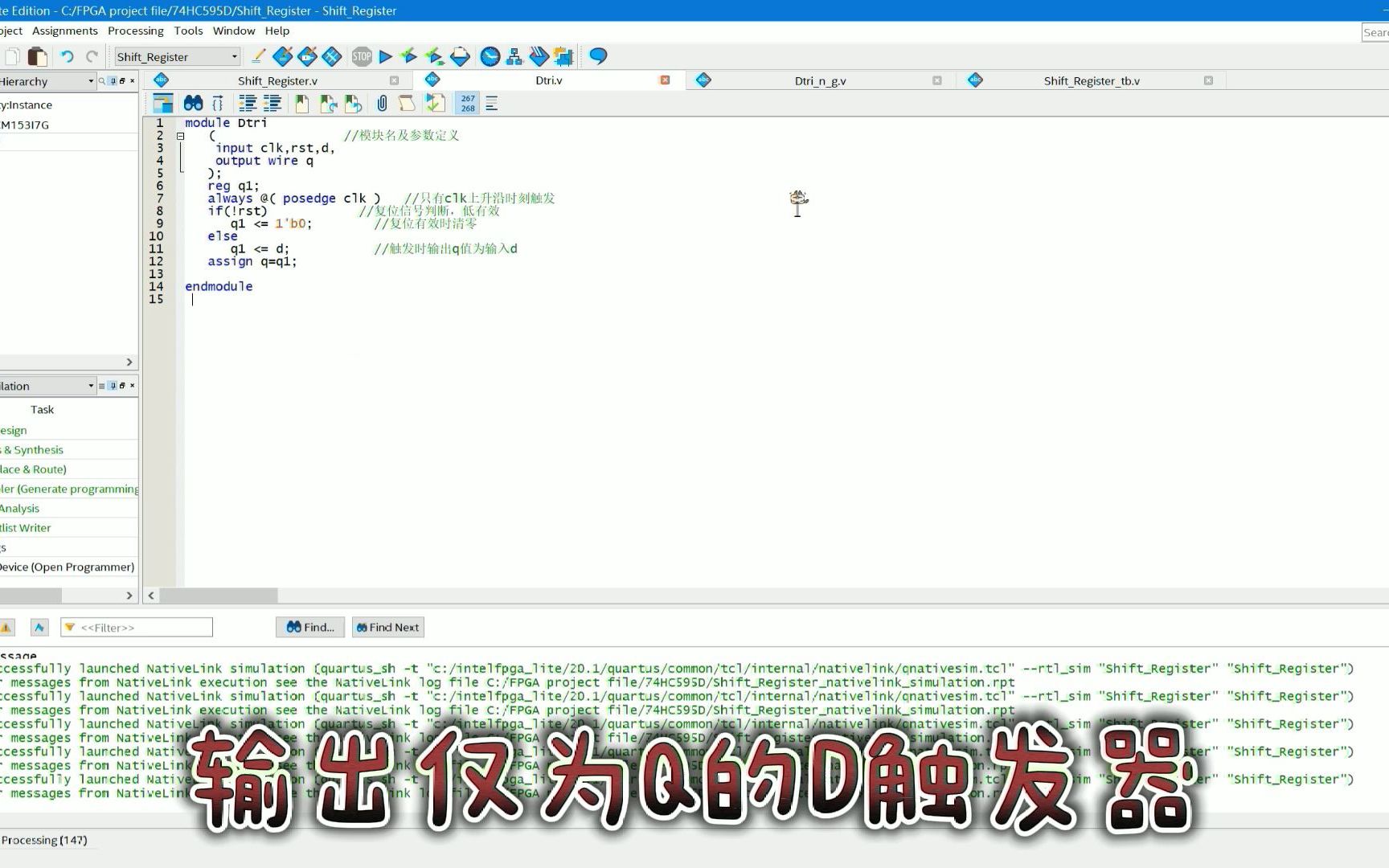This screenshot has height=868, width=1389.
Task: Click the editor scrollbar left arrow
Action: pos(151,596)
